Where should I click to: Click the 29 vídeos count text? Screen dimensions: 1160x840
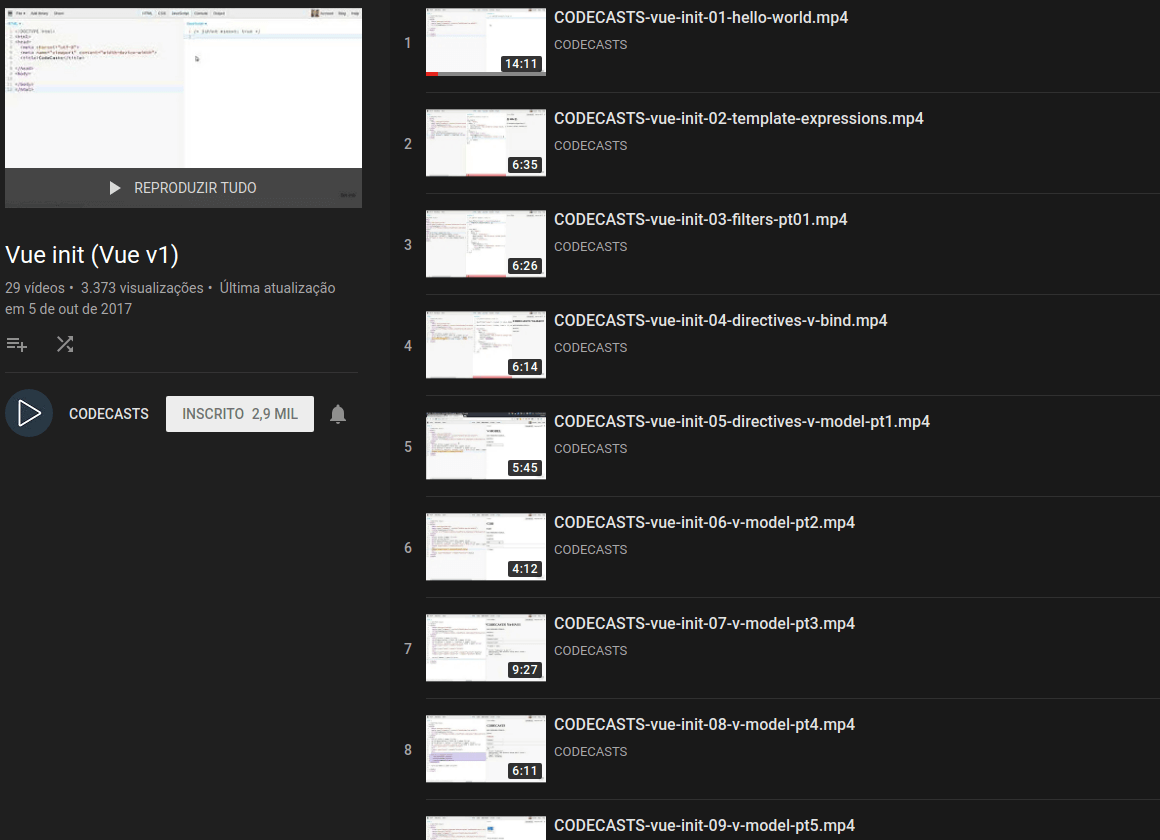pos(35,288)
